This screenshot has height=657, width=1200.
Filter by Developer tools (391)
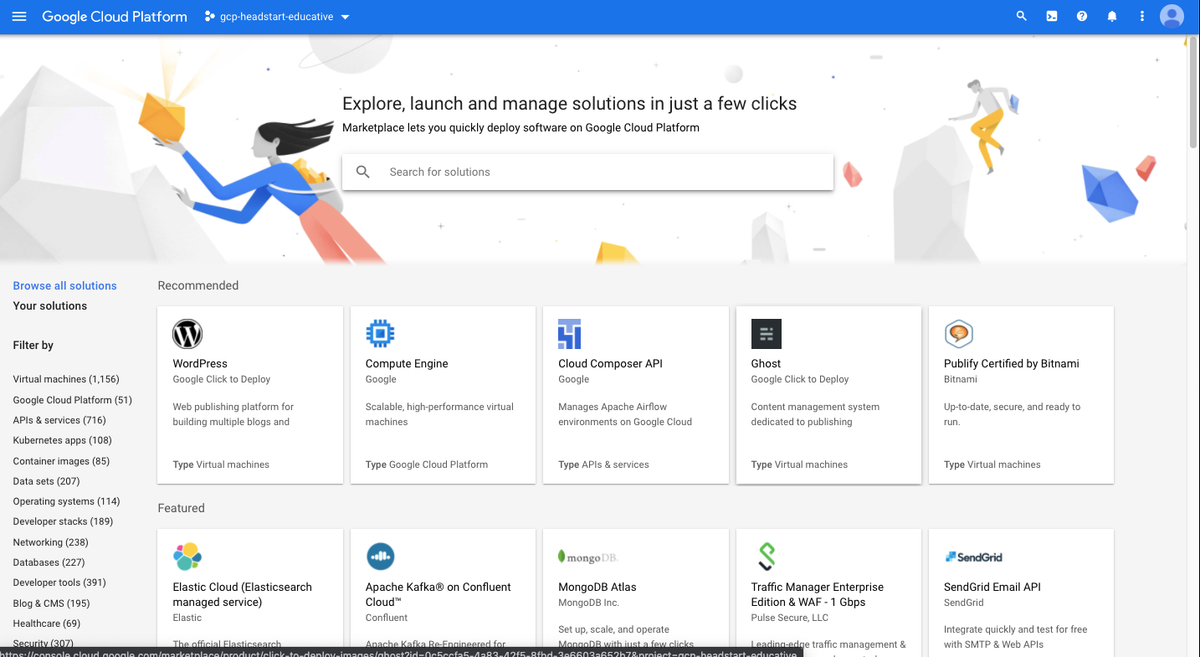point(59,582)
